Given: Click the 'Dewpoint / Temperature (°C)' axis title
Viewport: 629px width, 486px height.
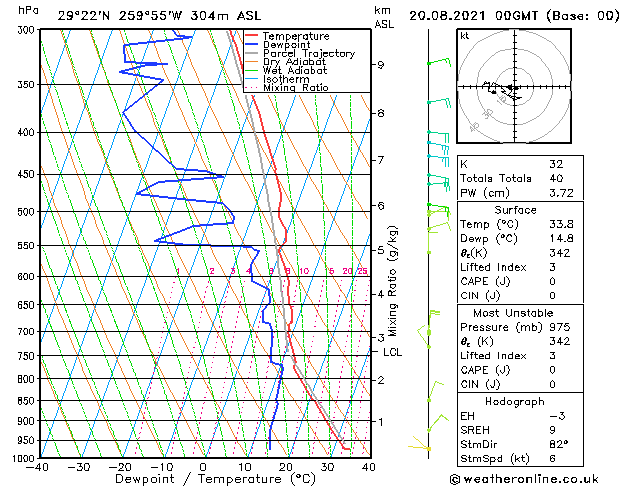Looking at the screenshot, I should [215, 479].
